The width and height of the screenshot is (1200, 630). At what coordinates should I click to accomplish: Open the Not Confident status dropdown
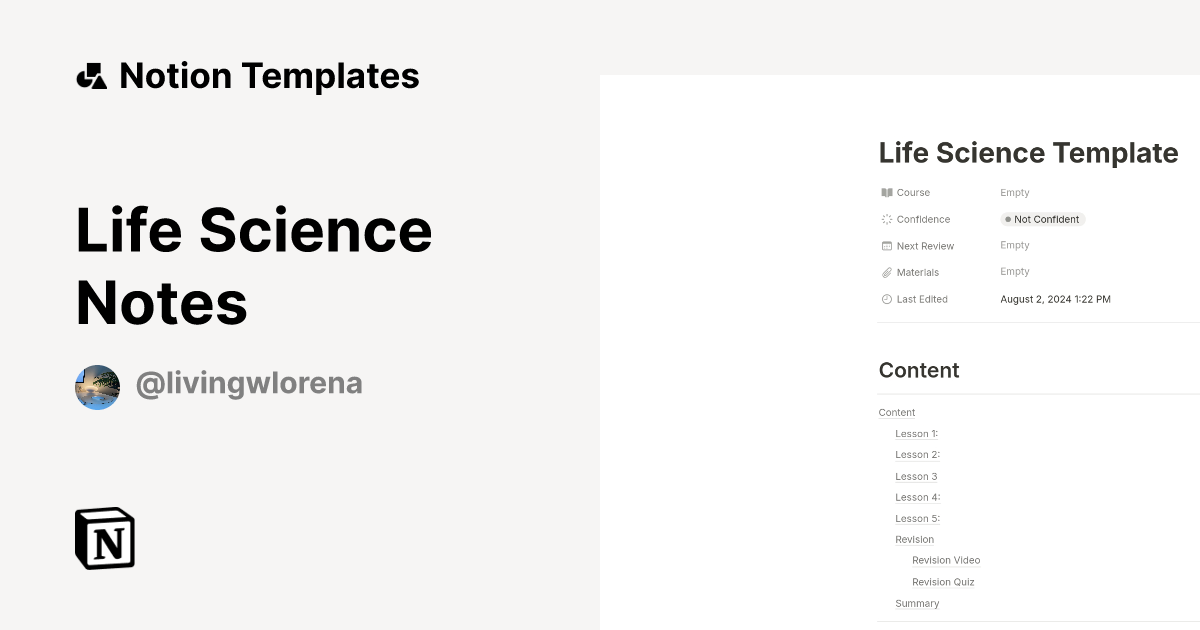click(1042, 219)
